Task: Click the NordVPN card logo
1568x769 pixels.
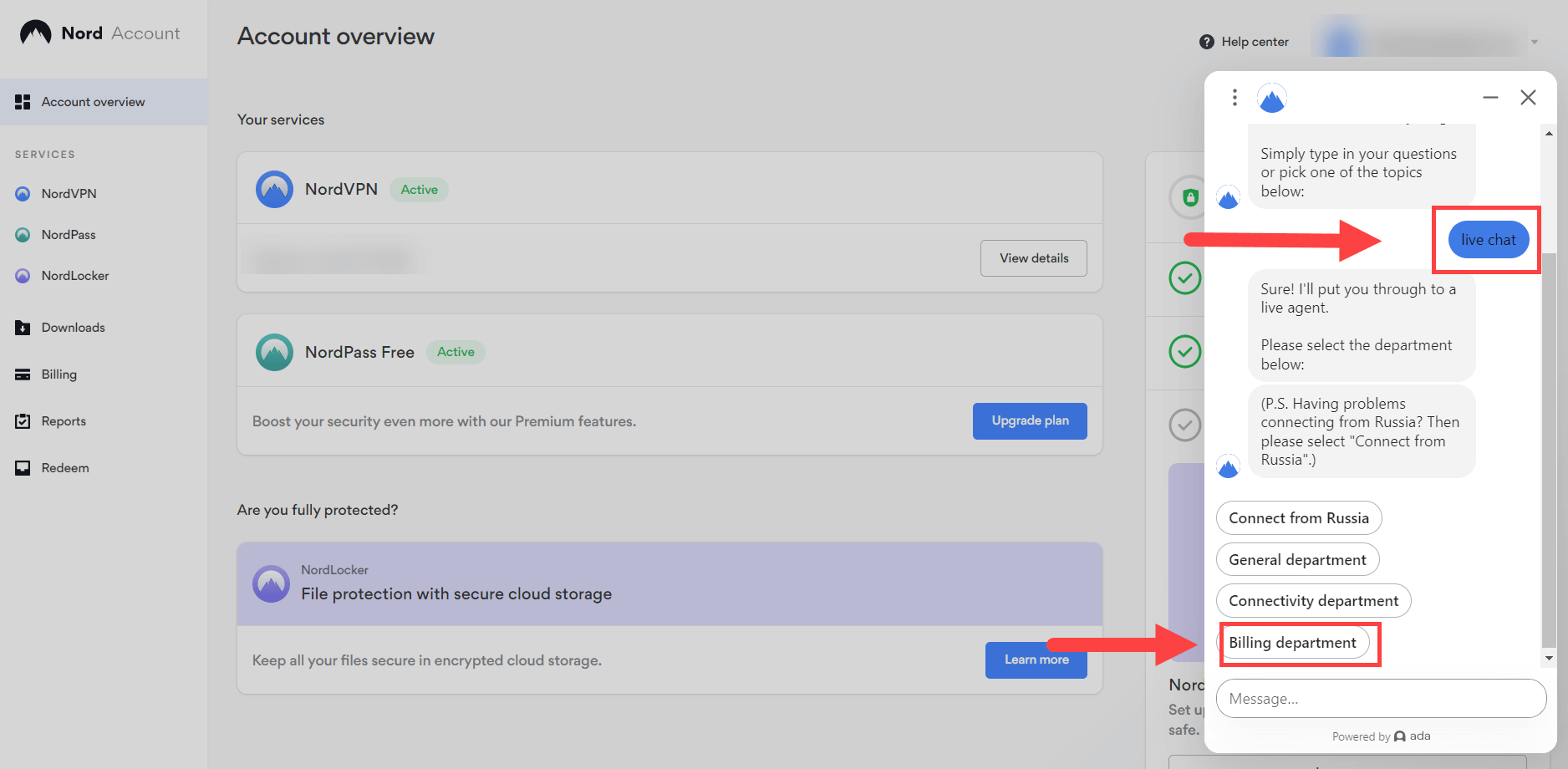Action: (274, 190)
